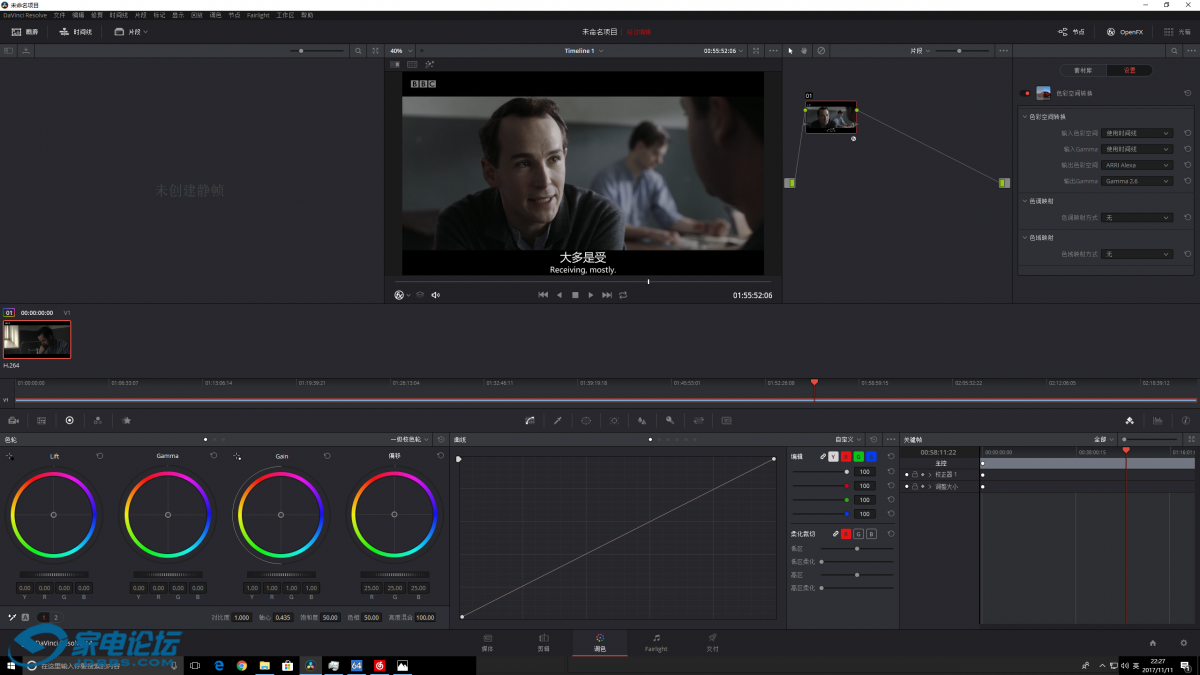Open the Curves palette icon

click(530, 421)
